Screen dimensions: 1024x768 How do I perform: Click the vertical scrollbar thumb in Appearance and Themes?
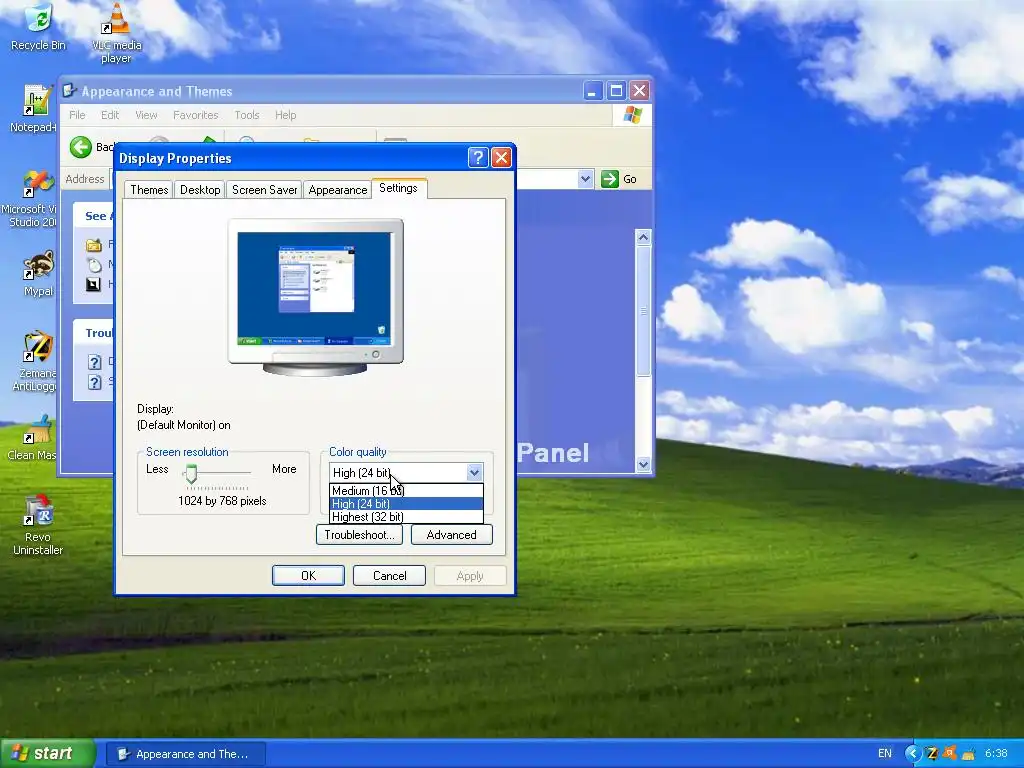pyautogui.click(x=643, y=311)
